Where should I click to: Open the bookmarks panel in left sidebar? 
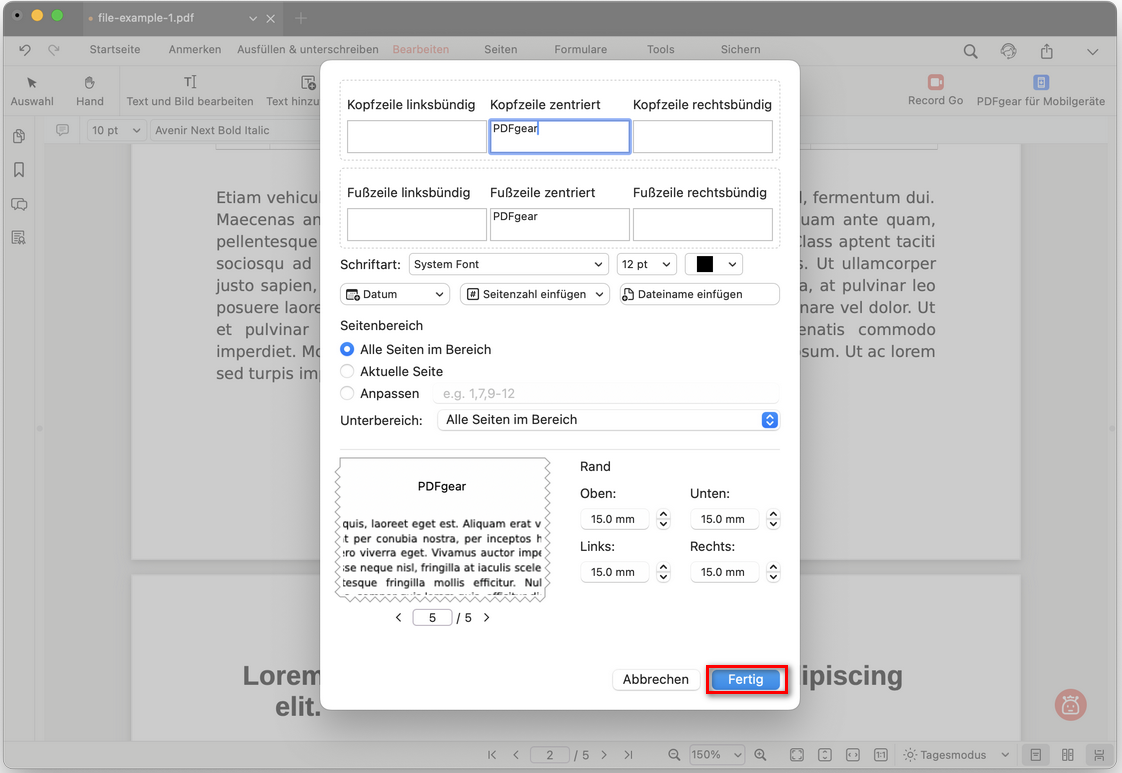click(18, 170)
